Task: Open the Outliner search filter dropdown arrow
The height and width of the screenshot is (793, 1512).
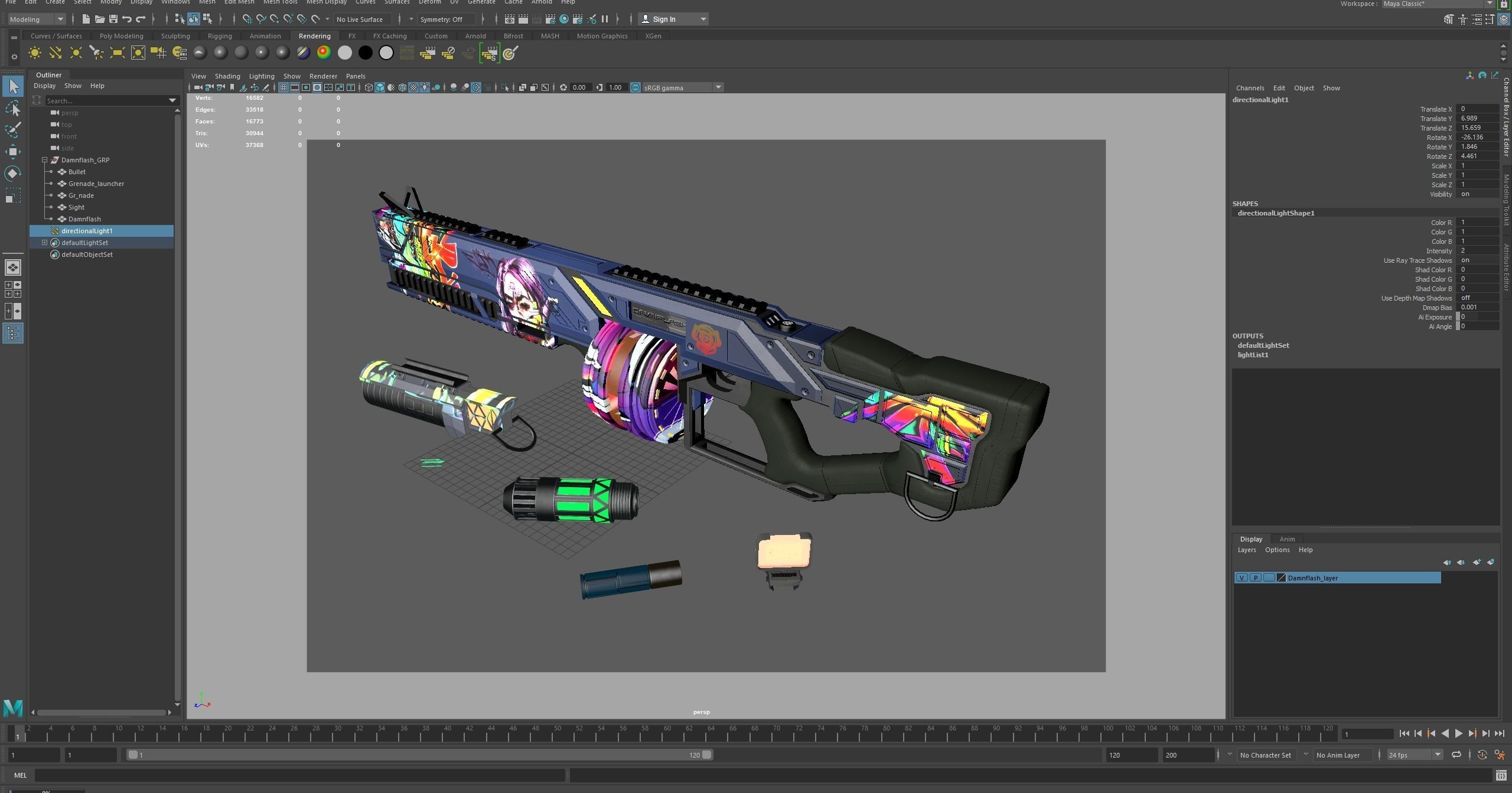Action: pyautogui.click(x=172, y=100)
